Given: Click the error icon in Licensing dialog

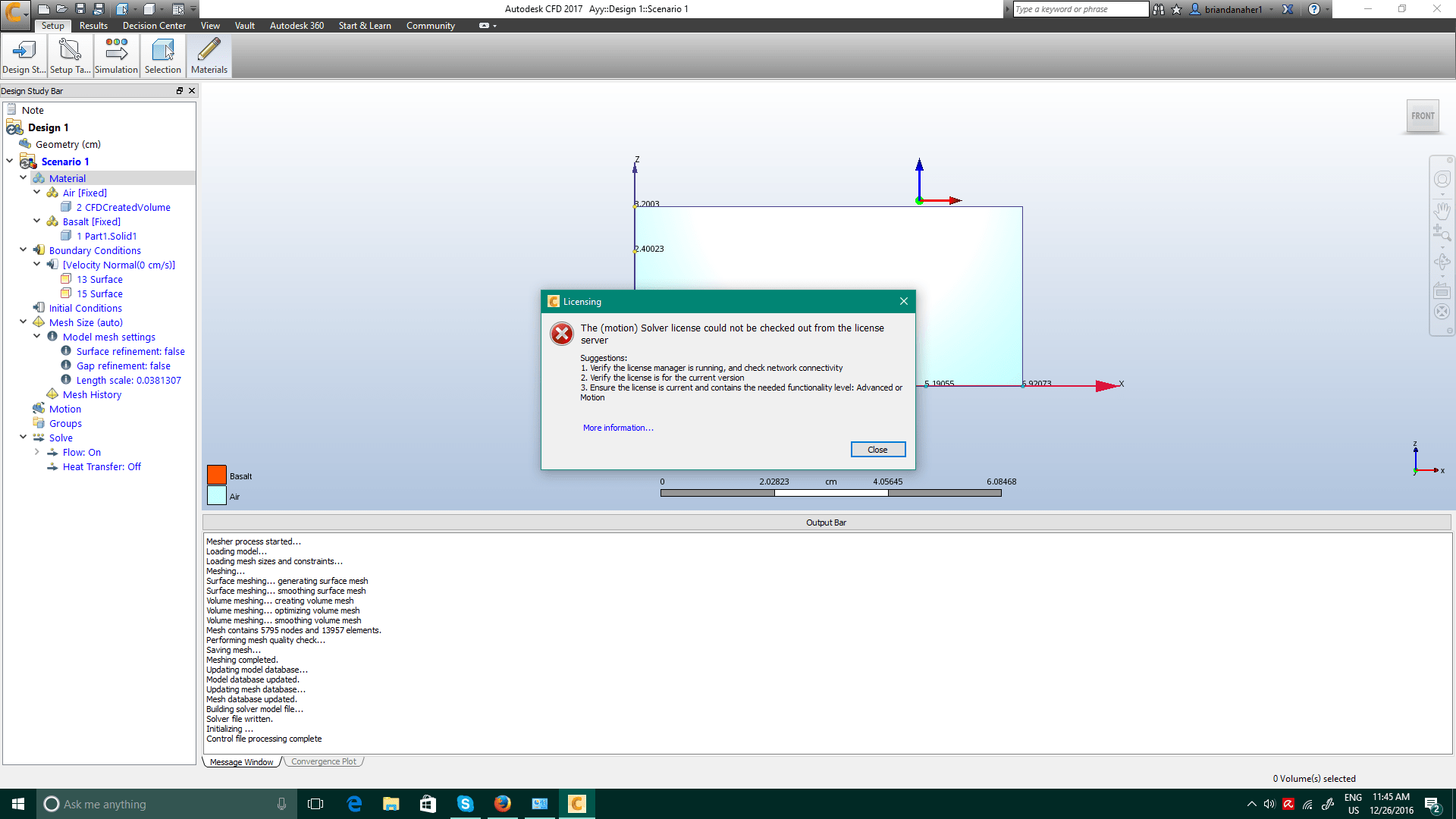Looking at the screenshot, I should 562,334.
